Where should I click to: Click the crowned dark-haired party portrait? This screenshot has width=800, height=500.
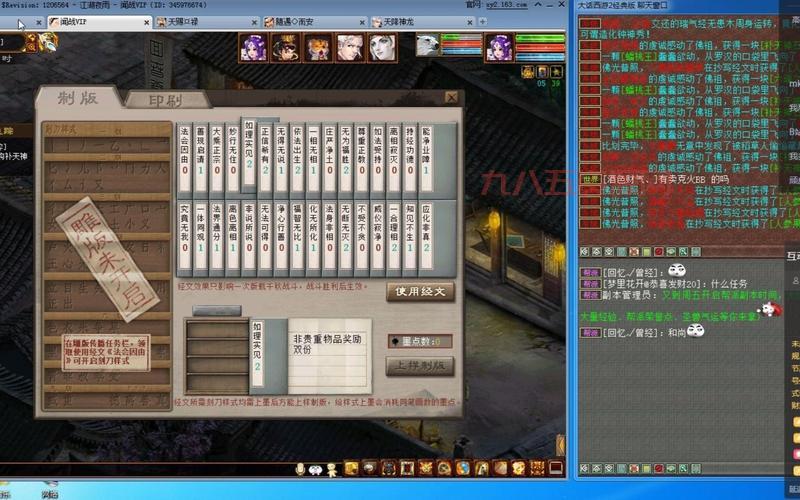[286, 48]
